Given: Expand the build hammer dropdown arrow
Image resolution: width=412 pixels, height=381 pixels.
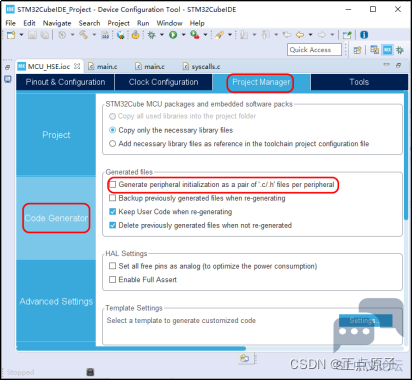Looking at the screenshot, I should point(94,35).
